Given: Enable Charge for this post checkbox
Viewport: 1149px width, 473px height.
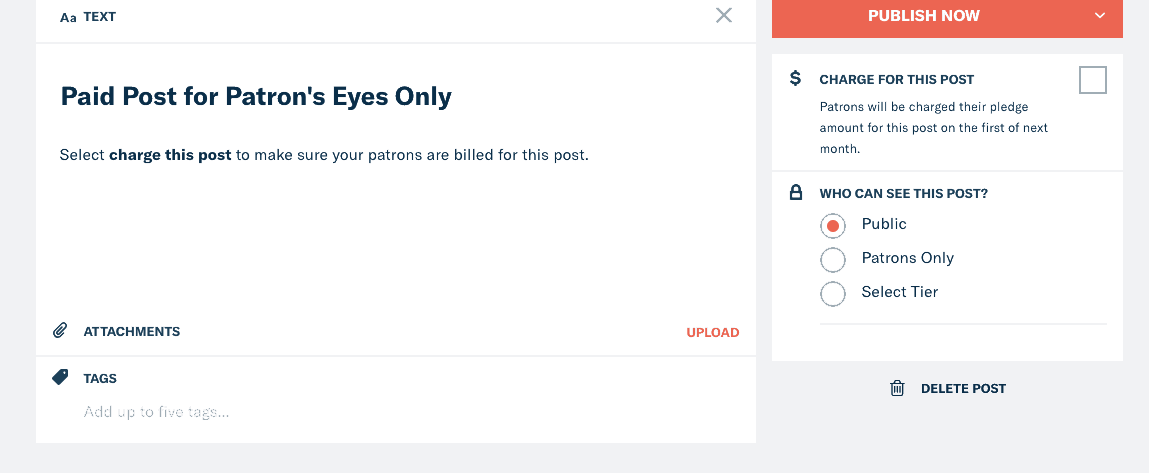Looking at the screenshot, I should (1093, 80).
